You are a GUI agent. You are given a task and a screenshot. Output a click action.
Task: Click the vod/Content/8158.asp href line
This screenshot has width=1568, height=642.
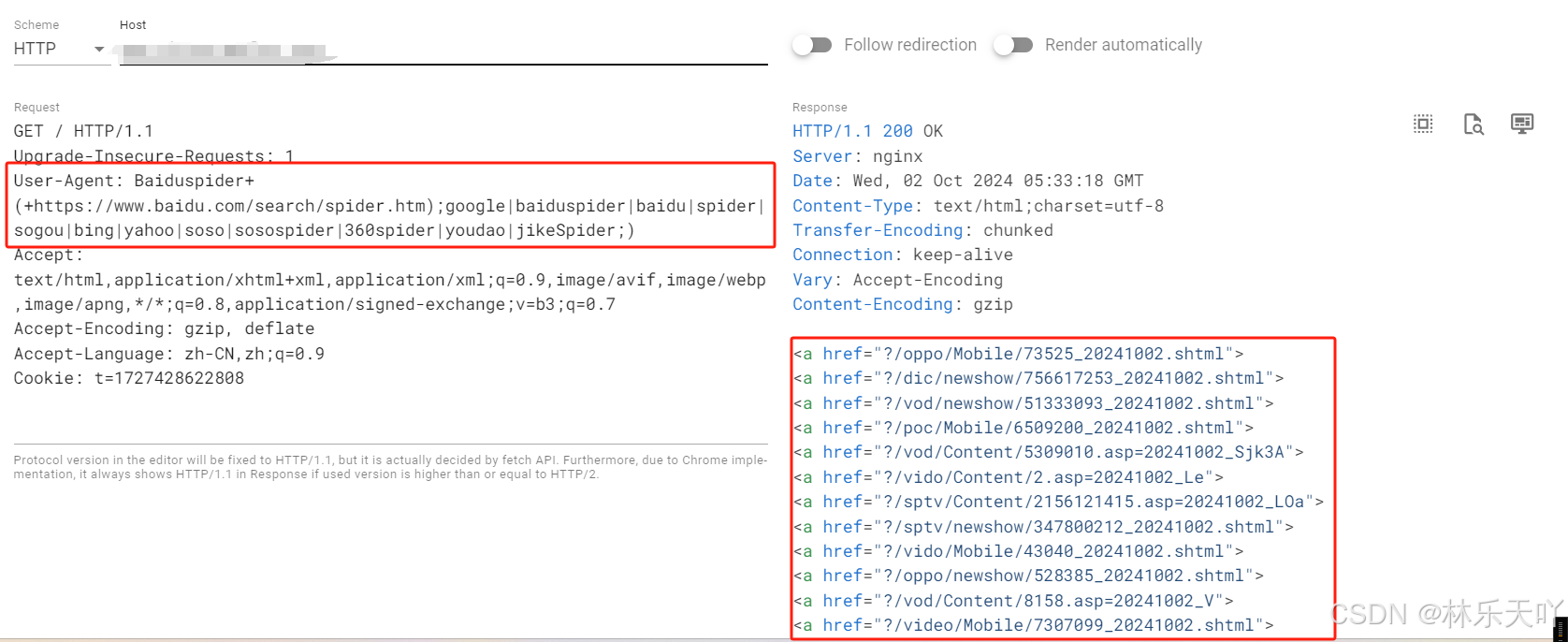tap(1013, 601)
